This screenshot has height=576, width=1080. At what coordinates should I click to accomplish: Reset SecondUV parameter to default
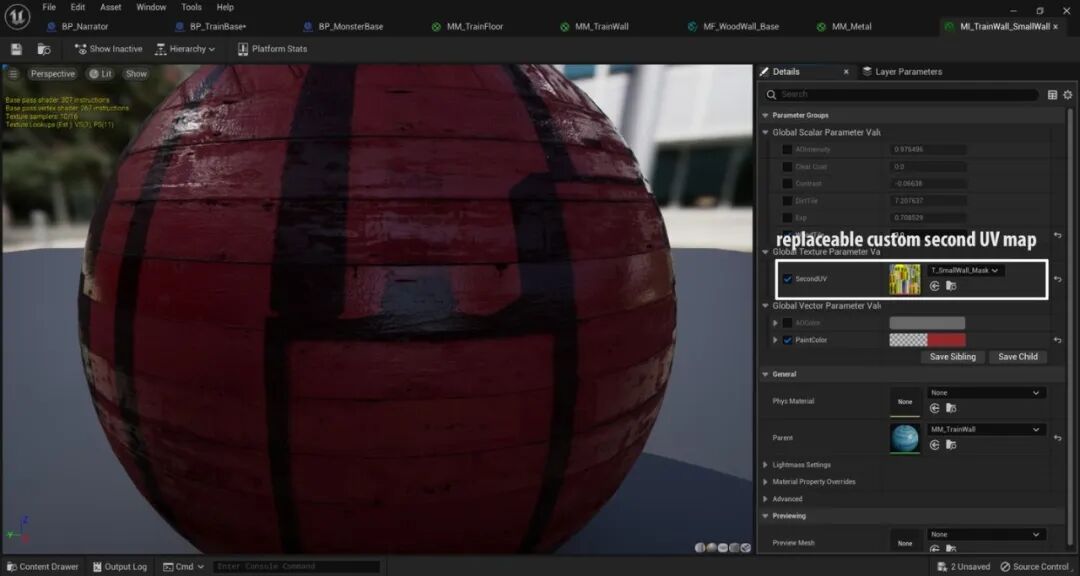[x=1057, y=279]
